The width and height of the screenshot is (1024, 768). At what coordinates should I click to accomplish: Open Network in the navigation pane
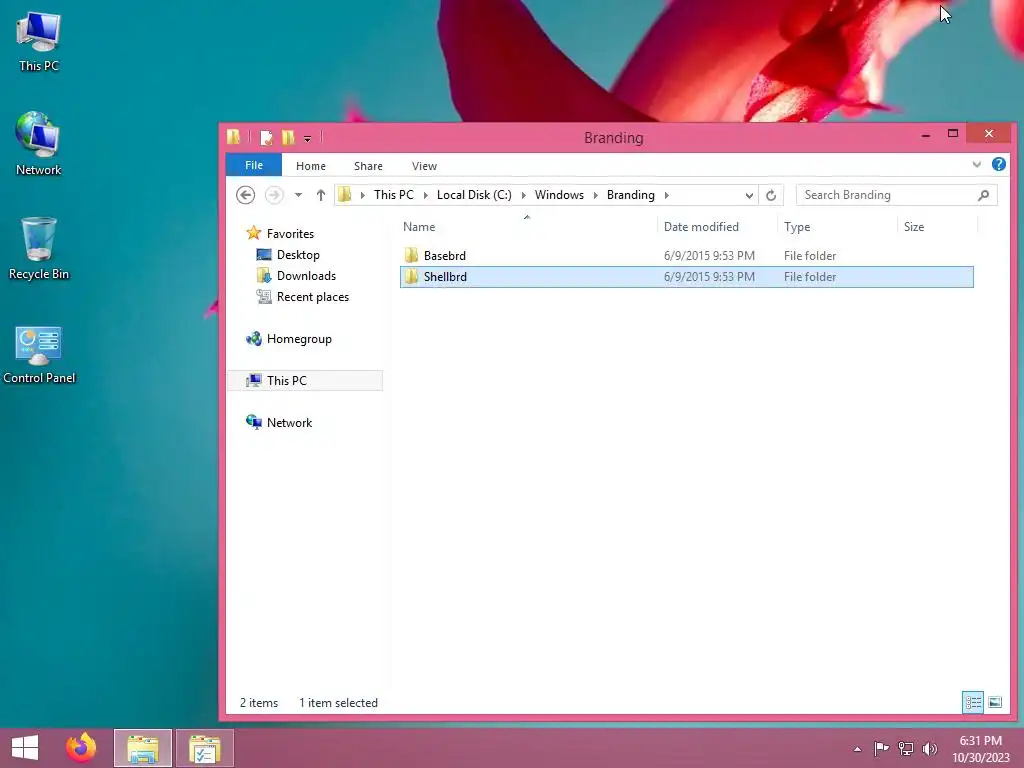[289, 423]
